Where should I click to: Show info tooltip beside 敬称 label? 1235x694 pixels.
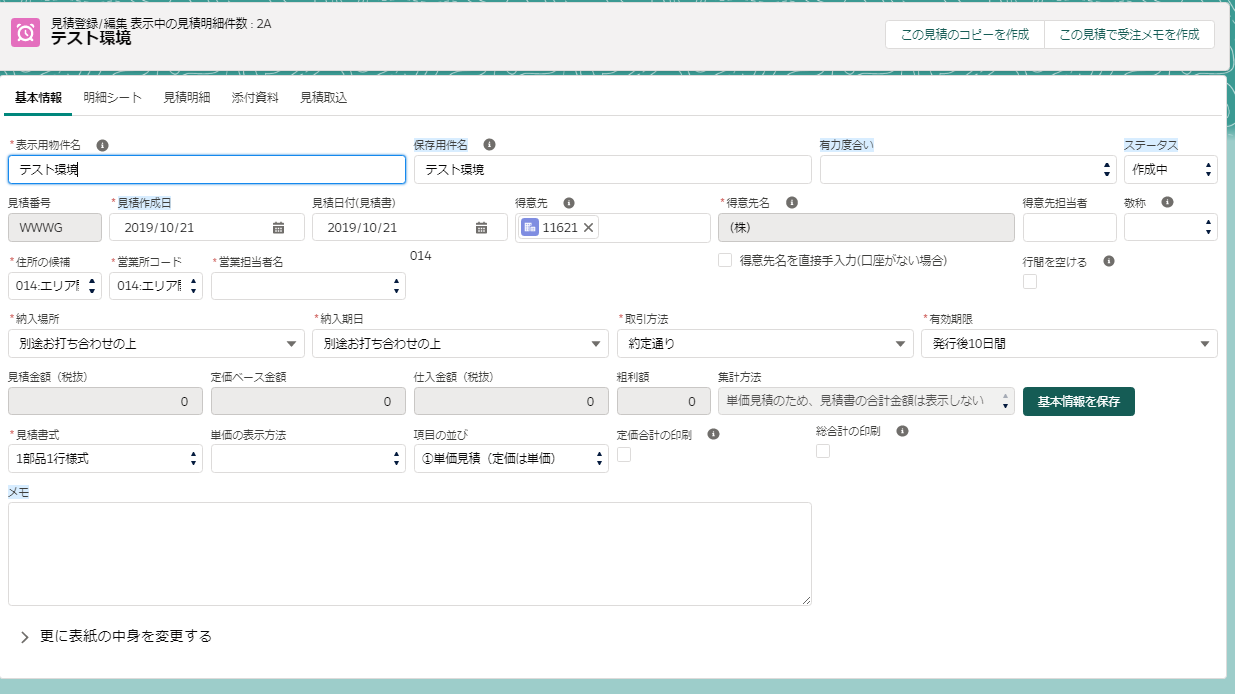click(1167, 202)
